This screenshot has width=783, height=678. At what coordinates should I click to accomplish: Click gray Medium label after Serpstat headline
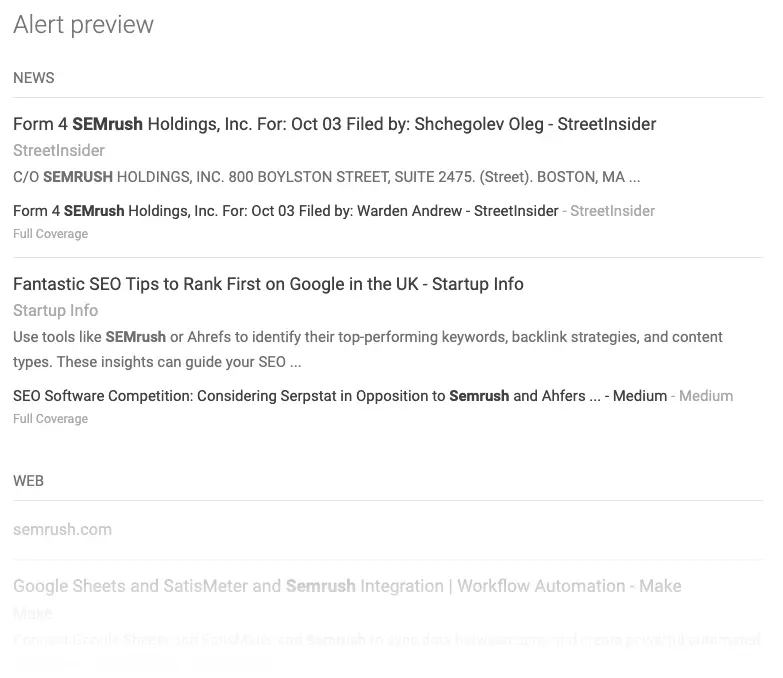click(x=705, y=396)
